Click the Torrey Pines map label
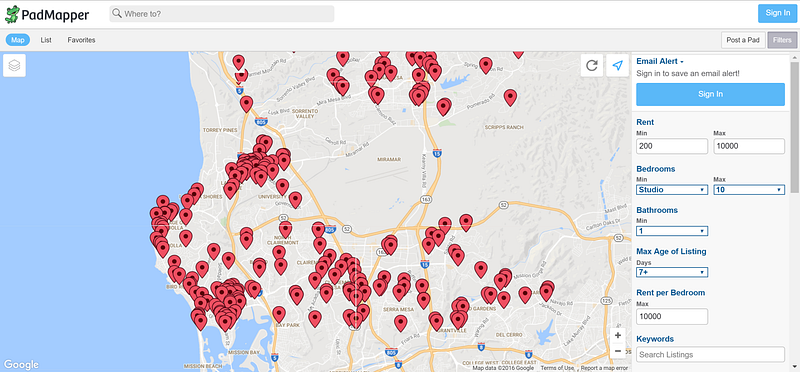Screen dimensions: 800x372 220,131
